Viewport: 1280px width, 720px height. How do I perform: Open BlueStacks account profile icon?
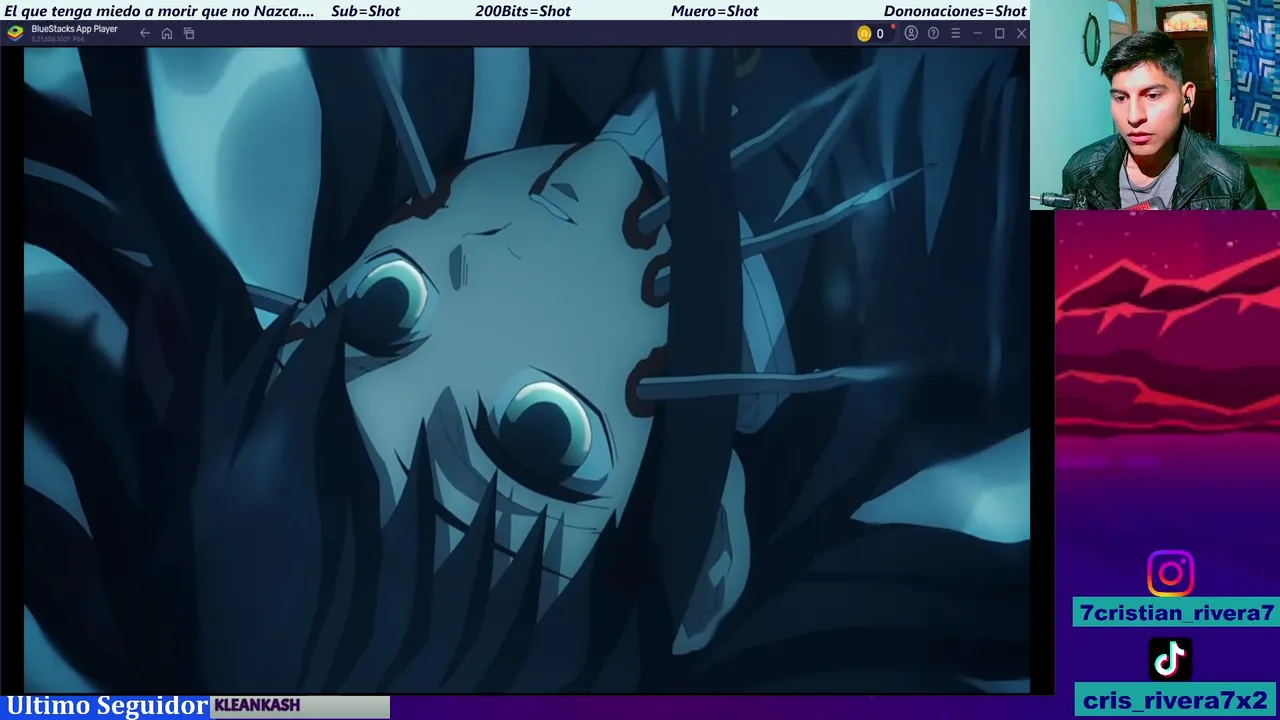[x=911, y=33]
